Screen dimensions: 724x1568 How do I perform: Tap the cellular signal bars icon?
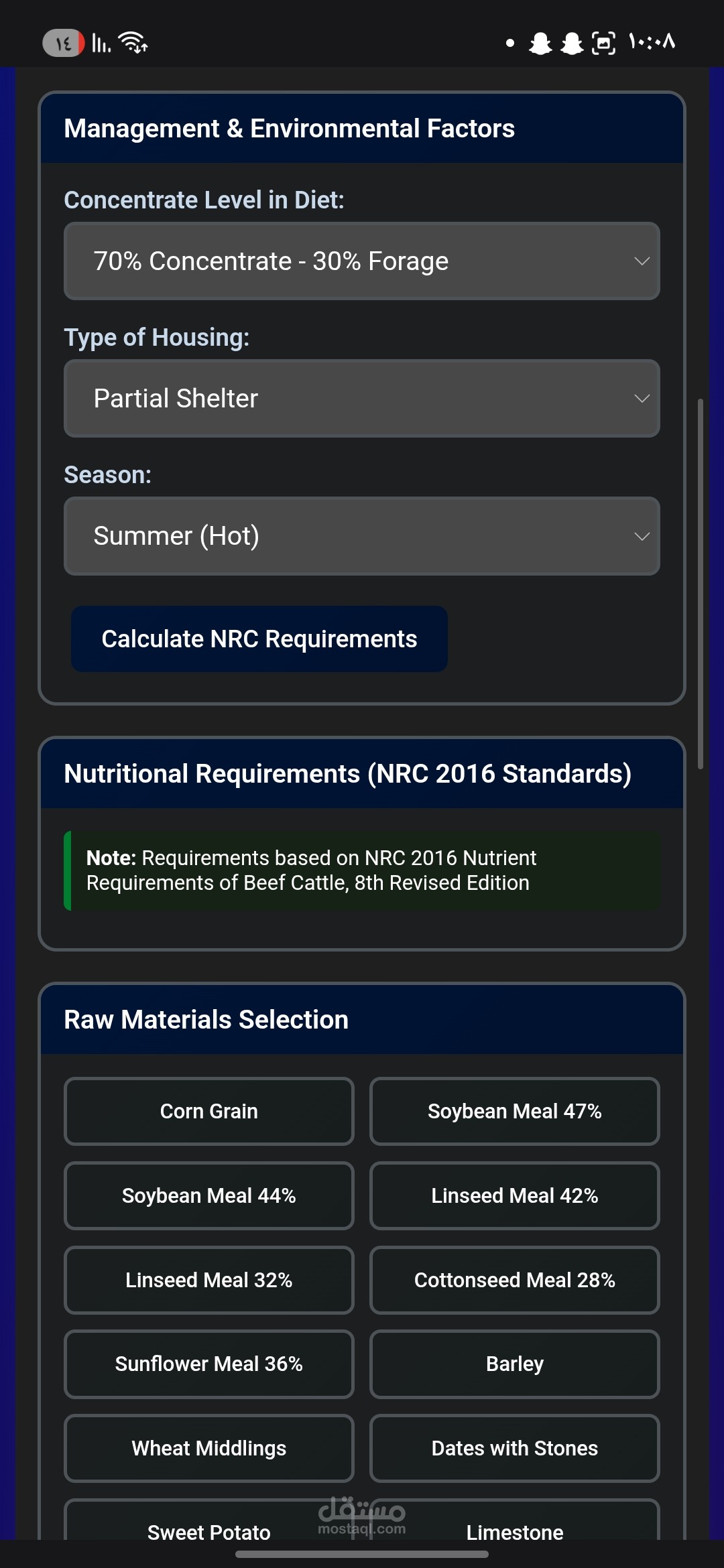(x=101, y=44)
